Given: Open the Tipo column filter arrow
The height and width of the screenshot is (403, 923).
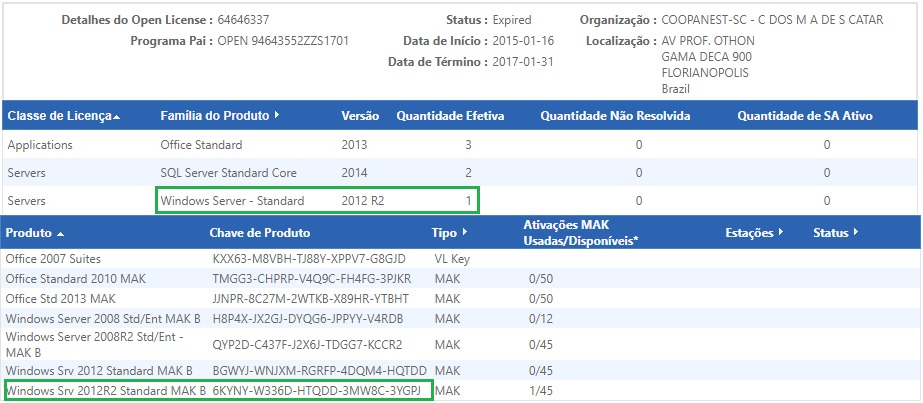Looking at the screenshot, I should point(465,232).
